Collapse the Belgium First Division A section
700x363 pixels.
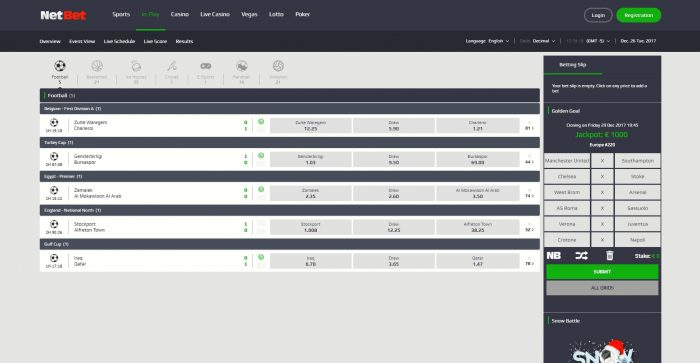[x=290, y=108]
